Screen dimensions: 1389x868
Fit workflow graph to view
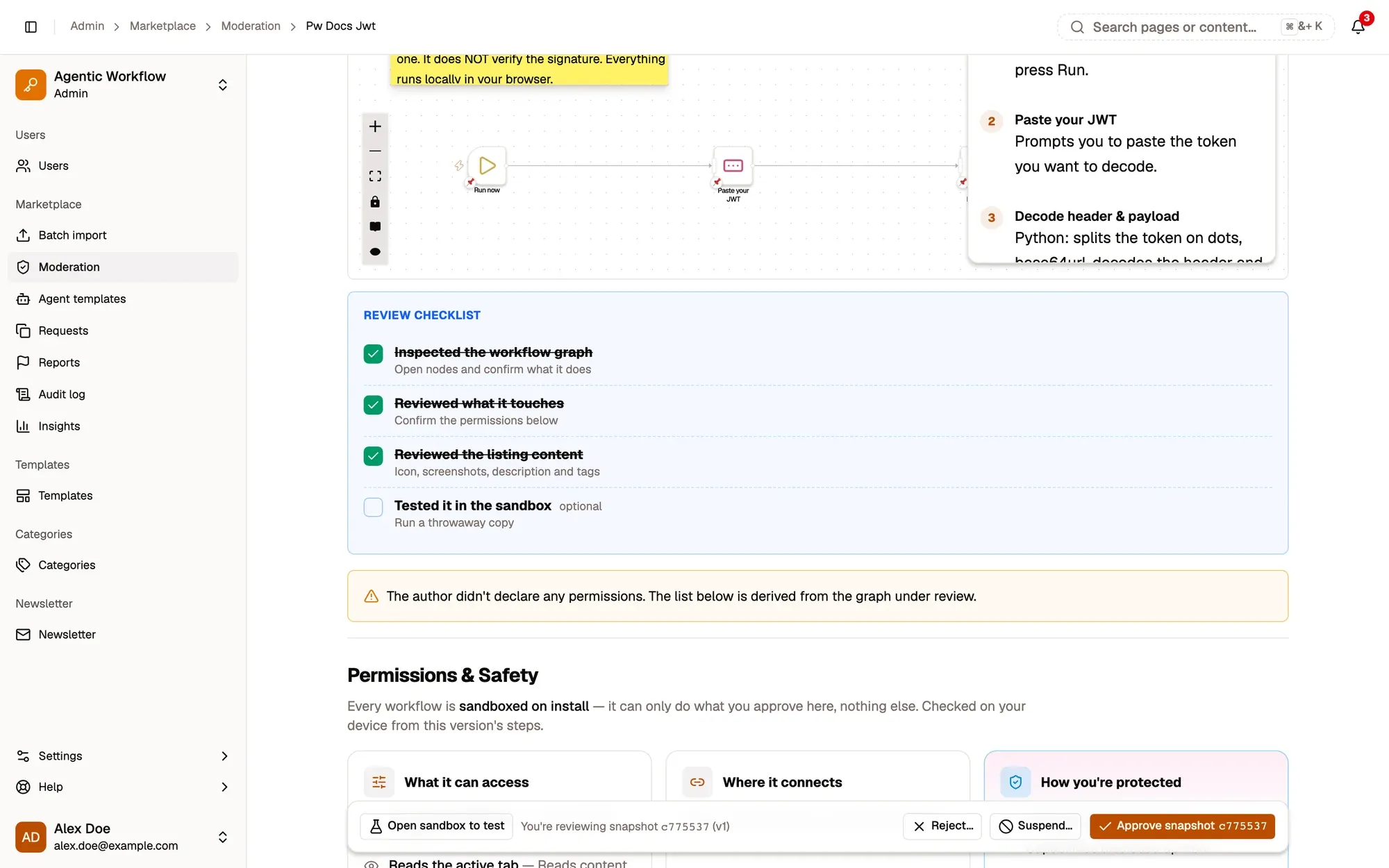[x=375, y=176]
